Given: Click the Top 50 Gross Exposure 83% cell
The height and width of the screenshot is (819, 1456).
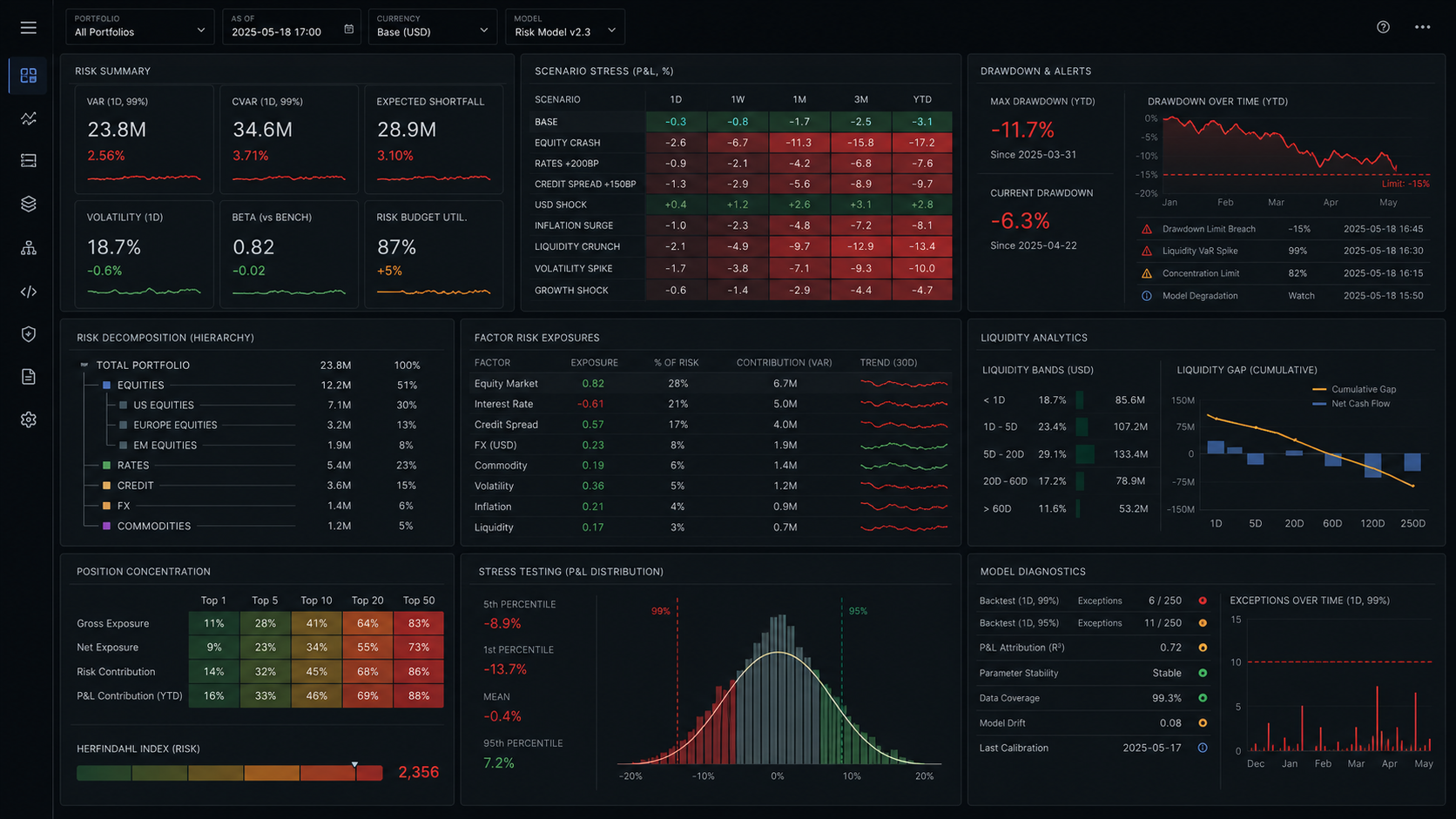Looking at the screenshot, I should tap(419, 623).
